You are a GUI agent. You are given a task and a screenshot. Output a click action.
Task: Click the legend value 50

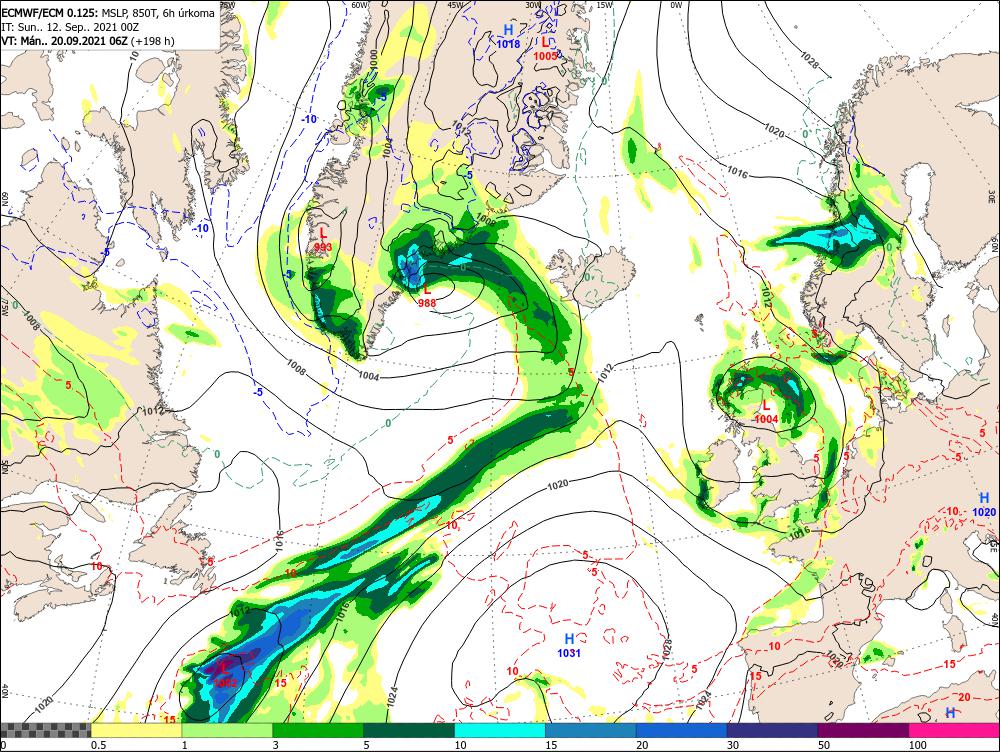click(x=824, y=745)
